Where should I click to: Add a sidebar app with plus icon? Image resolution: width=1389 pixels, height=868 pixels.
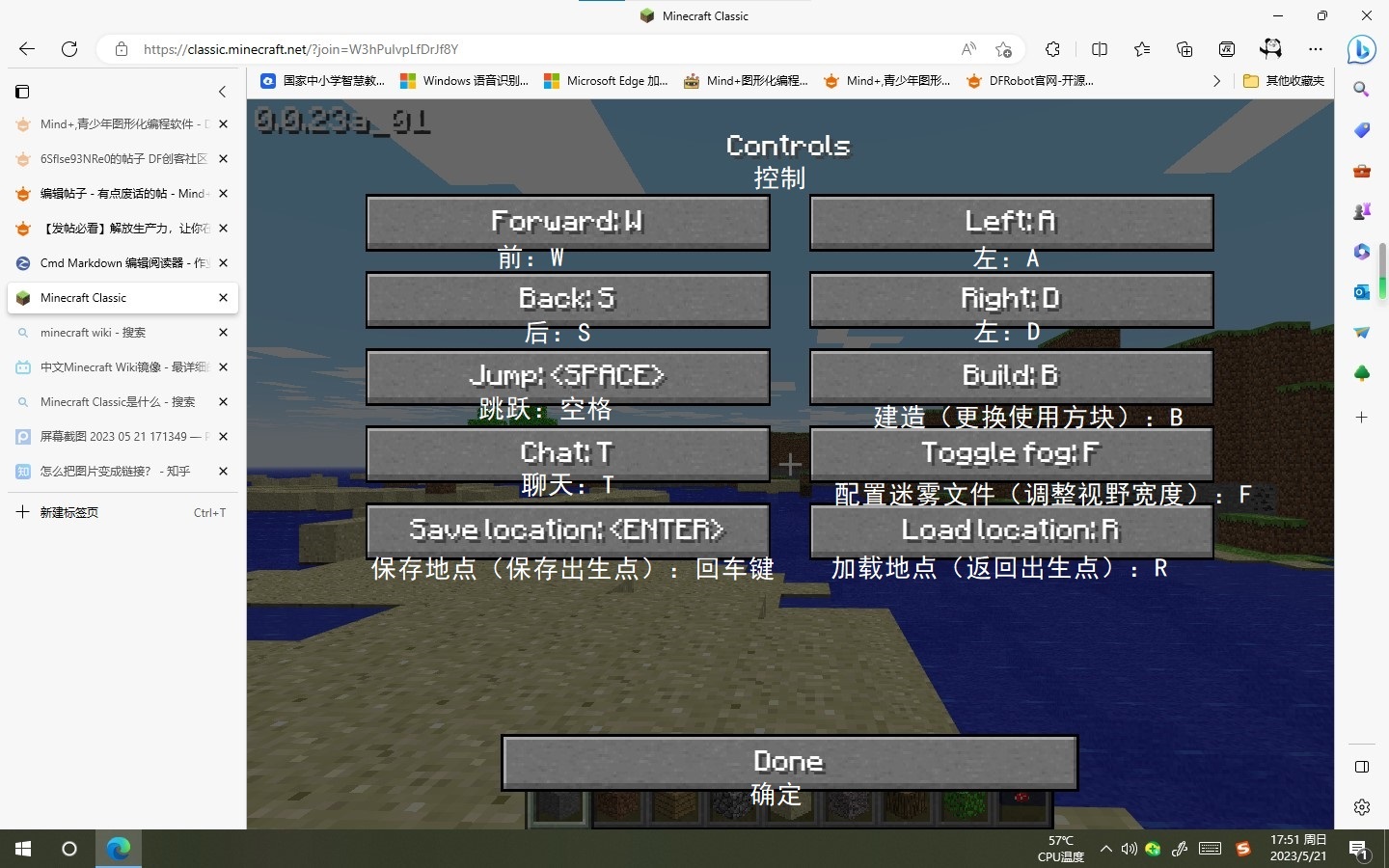pyautogui.click(x=1361, y=418)
